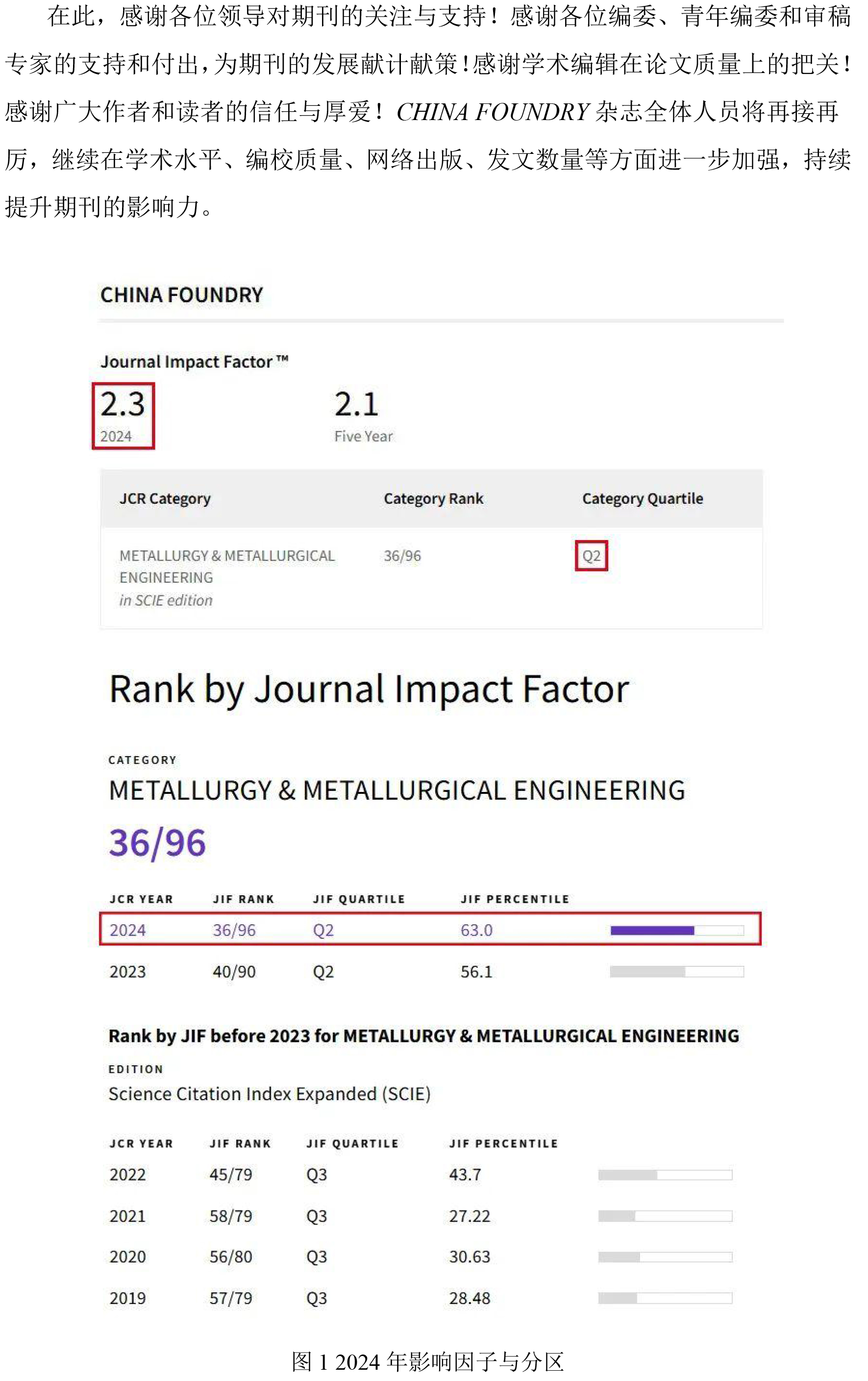Click the Science Citation Index Expanded edition text

[270, 1094]
